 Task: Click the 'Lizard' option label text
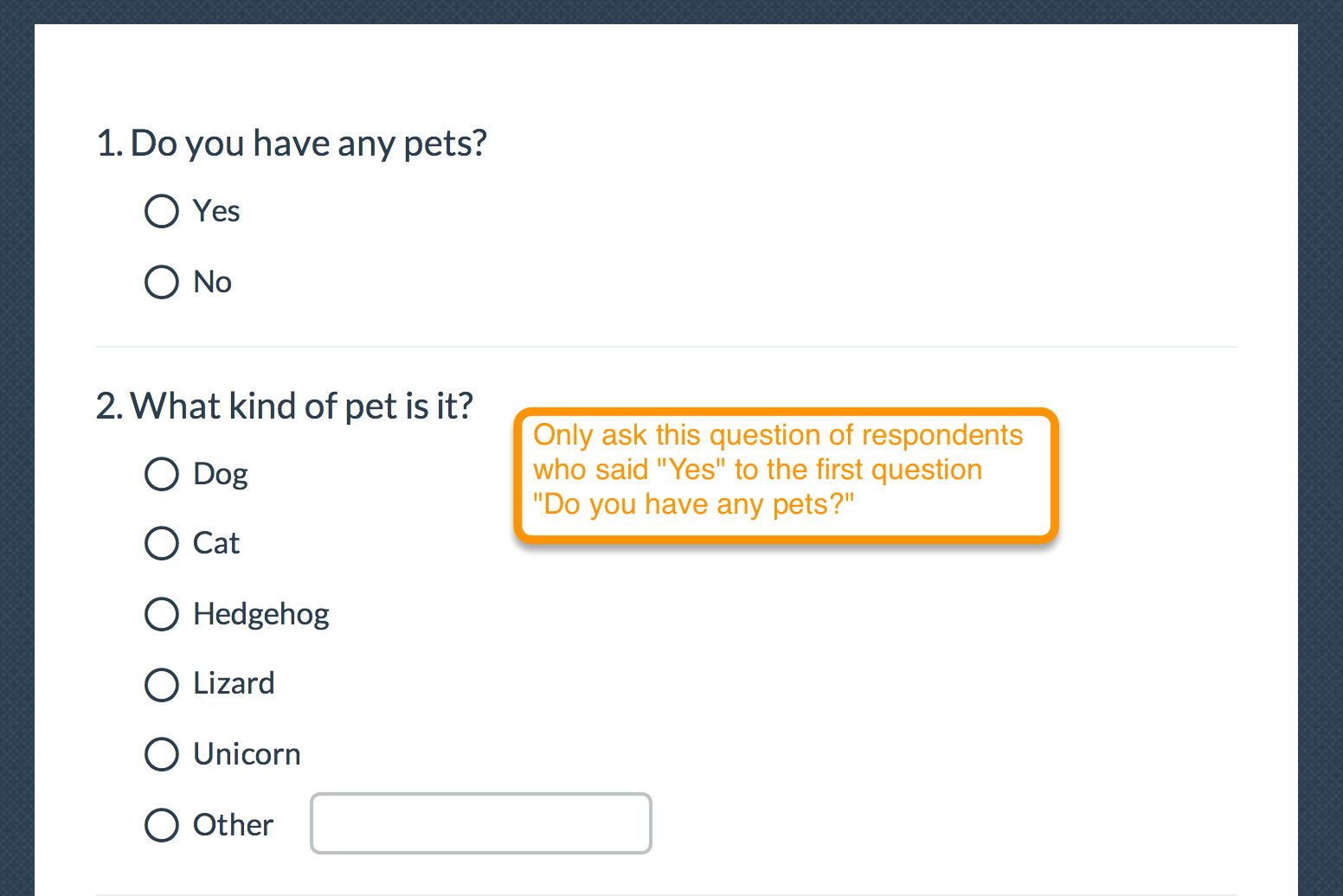coord(234,683)
